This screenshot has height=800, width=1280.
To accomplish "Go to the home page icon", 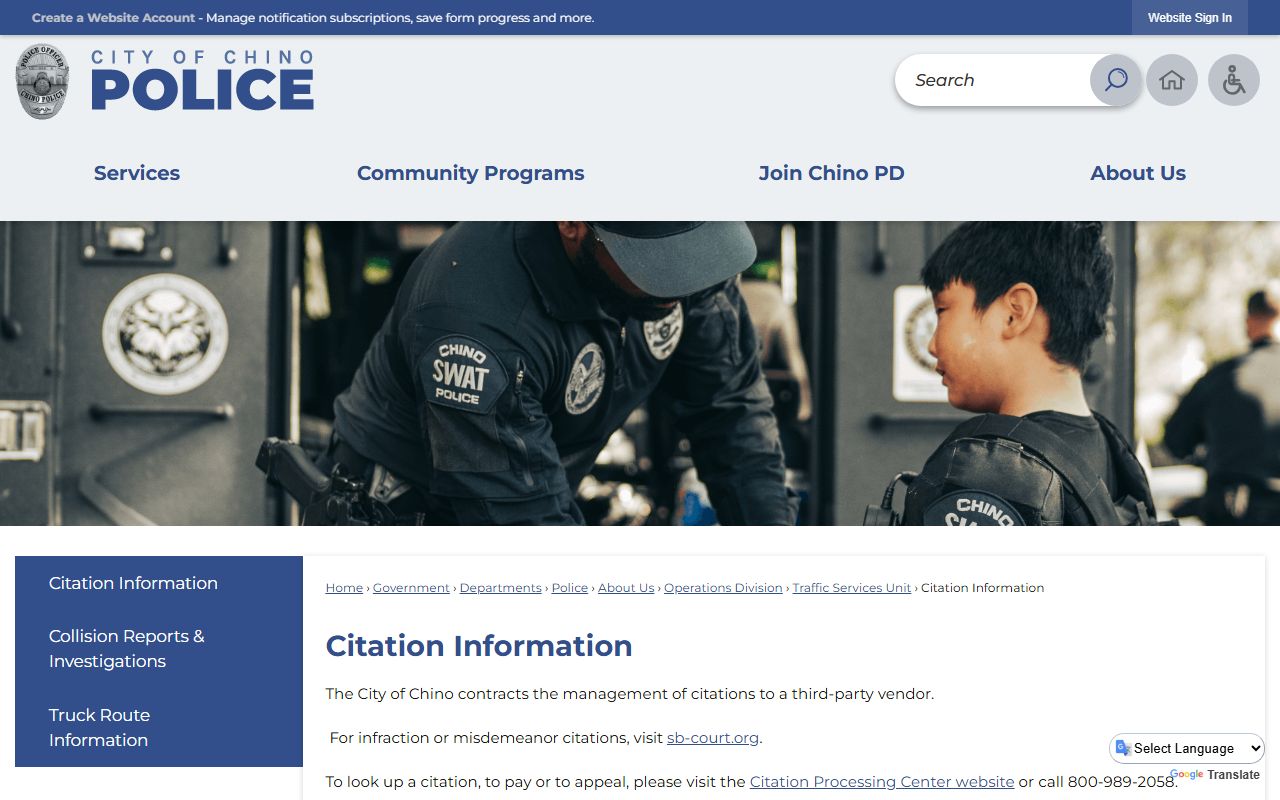I will [1171, 80].
